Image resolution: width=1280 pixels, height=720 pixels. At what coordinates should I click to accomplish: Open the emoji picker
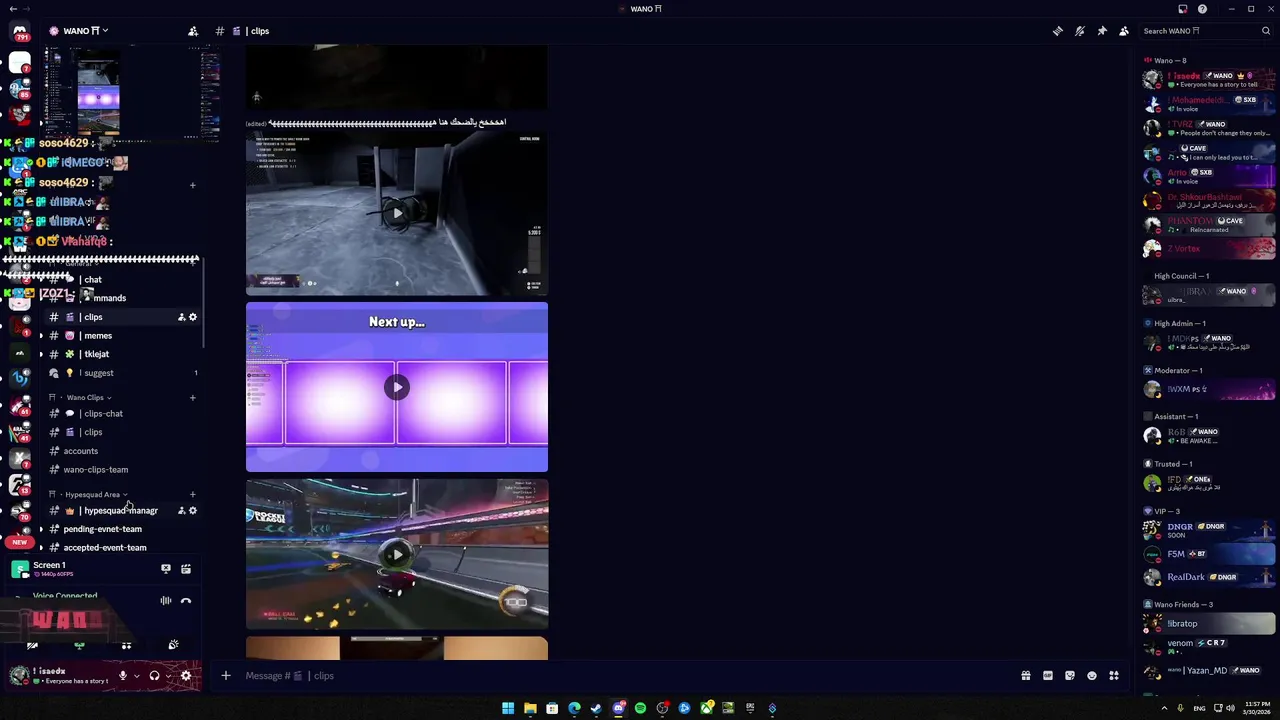pyautogui.click(x=1092, y=676)
